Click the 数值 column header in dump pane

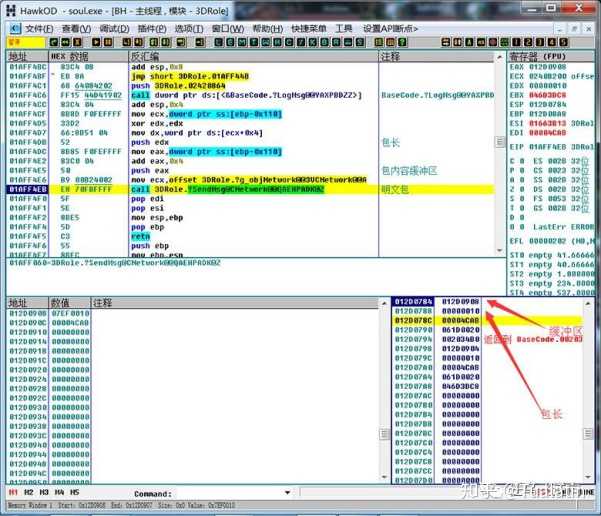coord(70,303)
